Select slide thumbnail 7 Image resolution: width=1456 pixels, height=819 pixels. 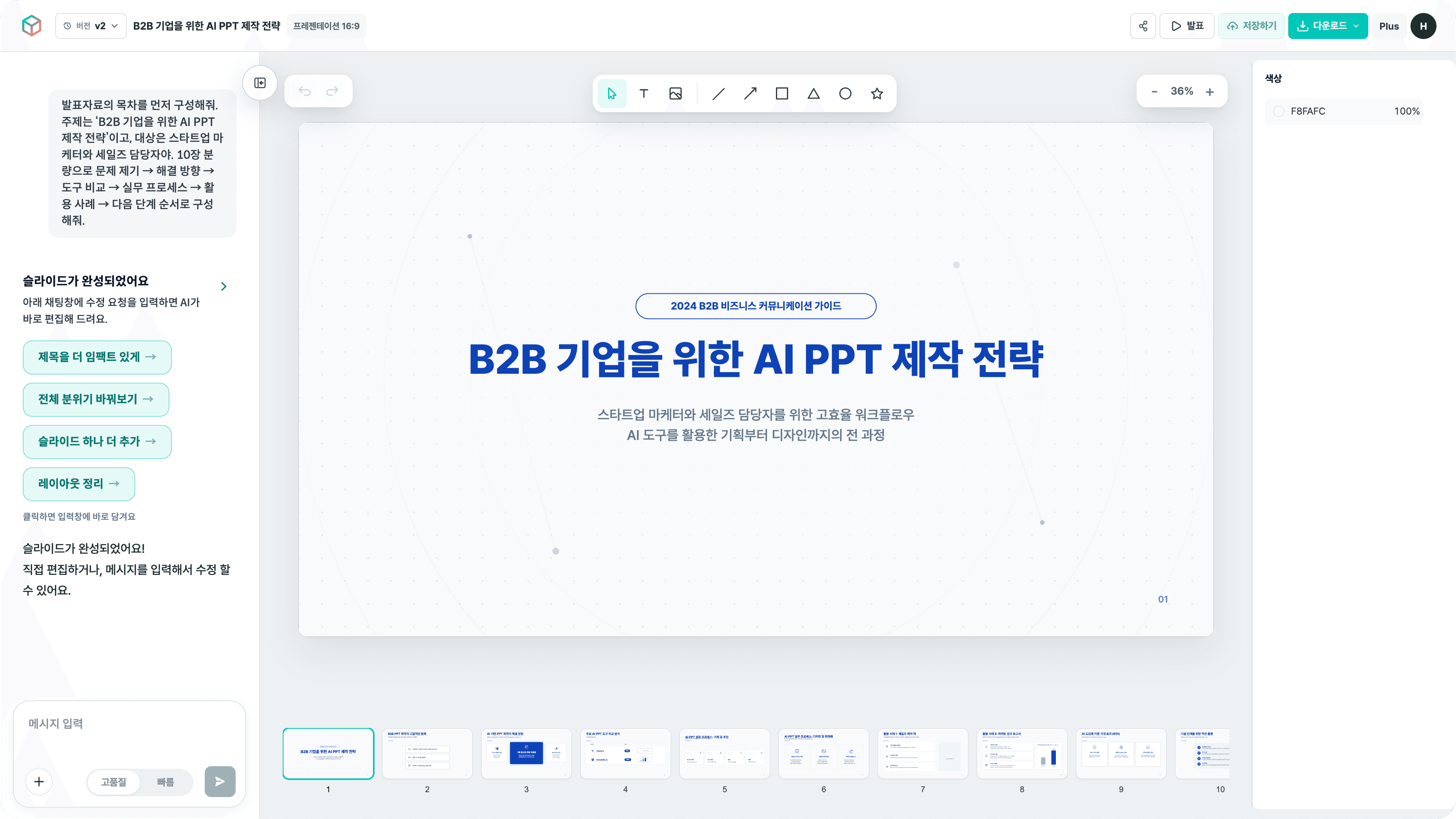[923, 754]
